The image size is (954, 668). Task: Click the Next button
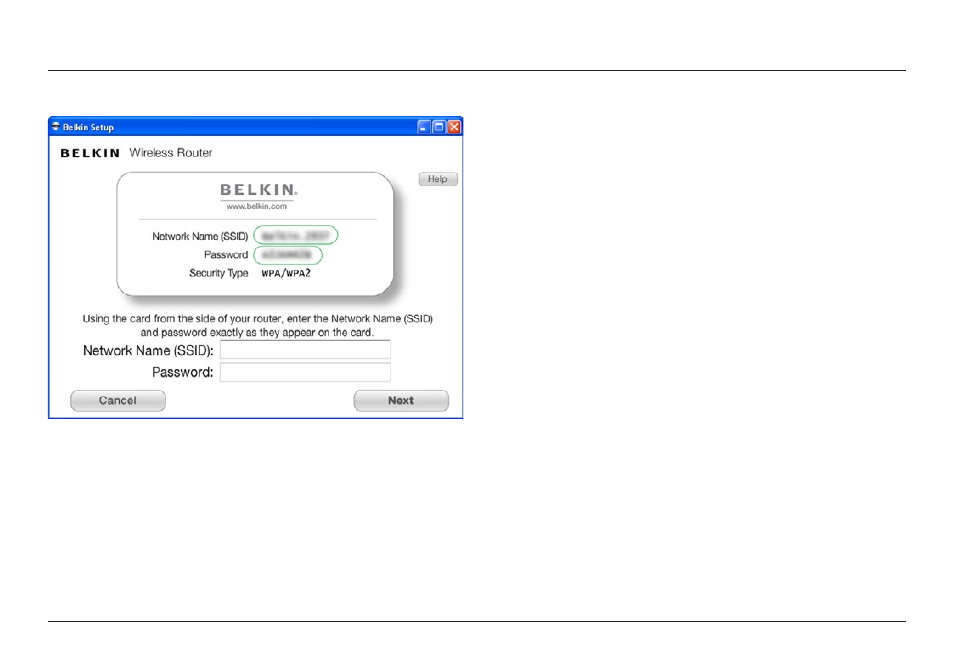click(401, 400)
